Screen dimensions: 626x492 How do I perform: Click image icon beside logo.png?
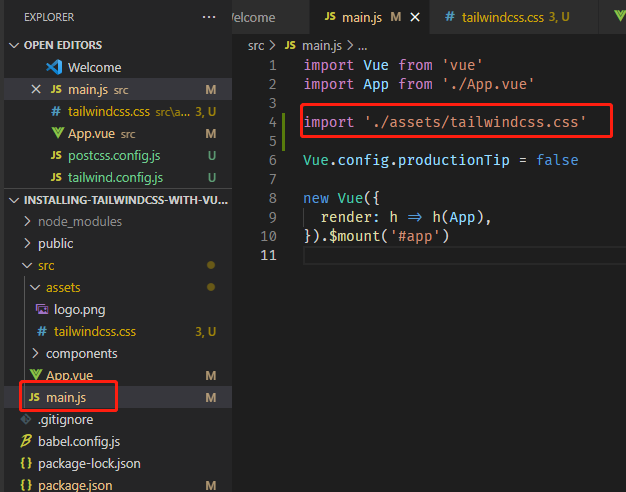coord(42,309)
